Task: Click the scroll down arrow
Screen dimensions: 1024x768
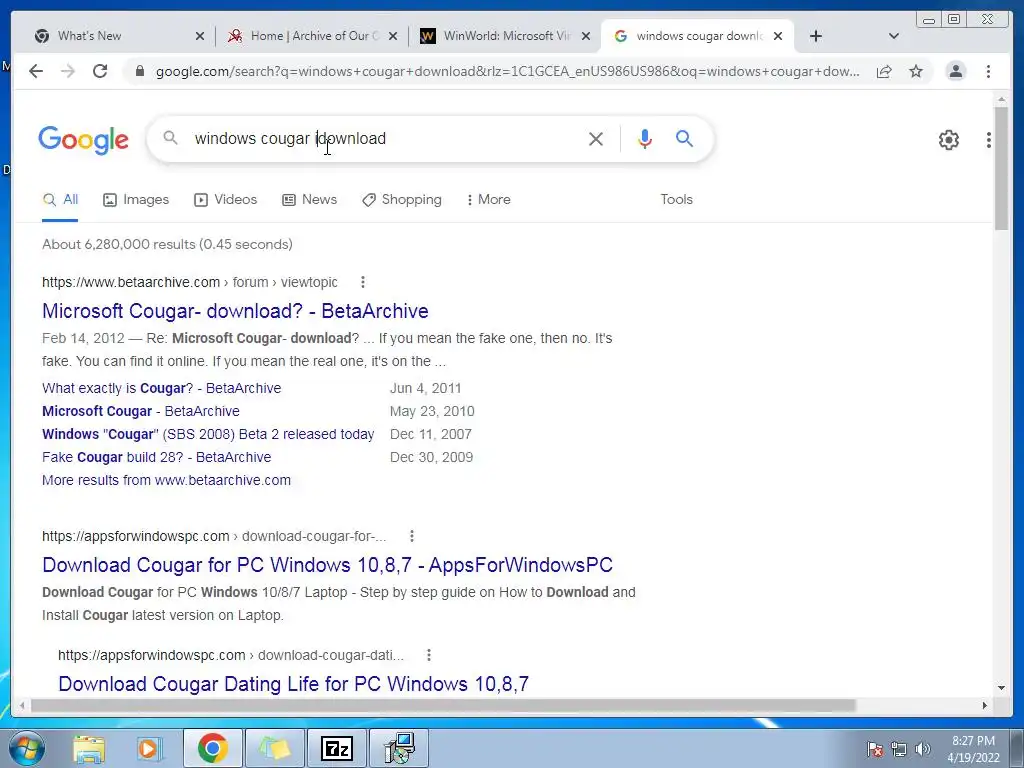Action: tap(1002, 688)
